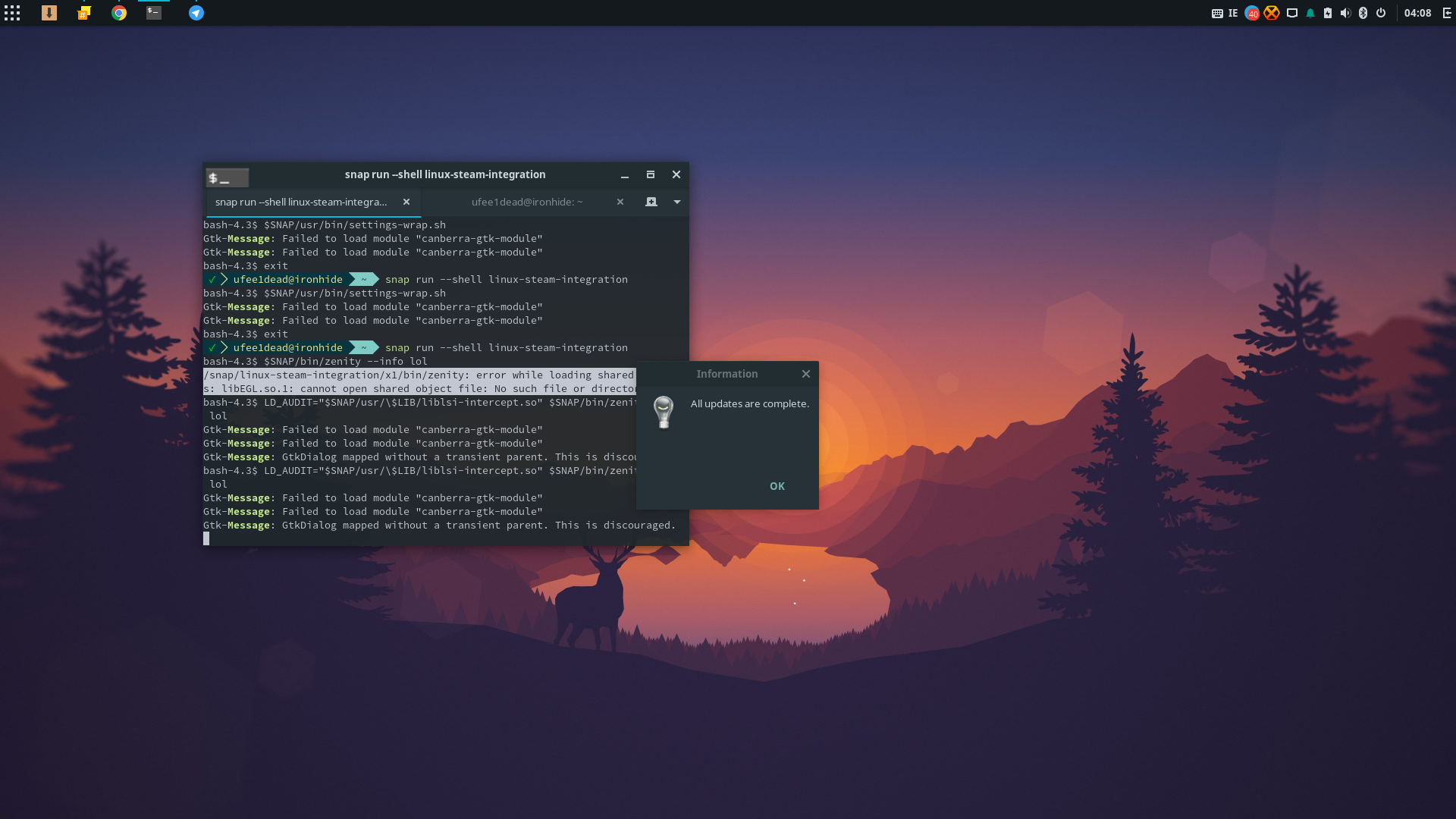Click the terminal window title text

445,174
